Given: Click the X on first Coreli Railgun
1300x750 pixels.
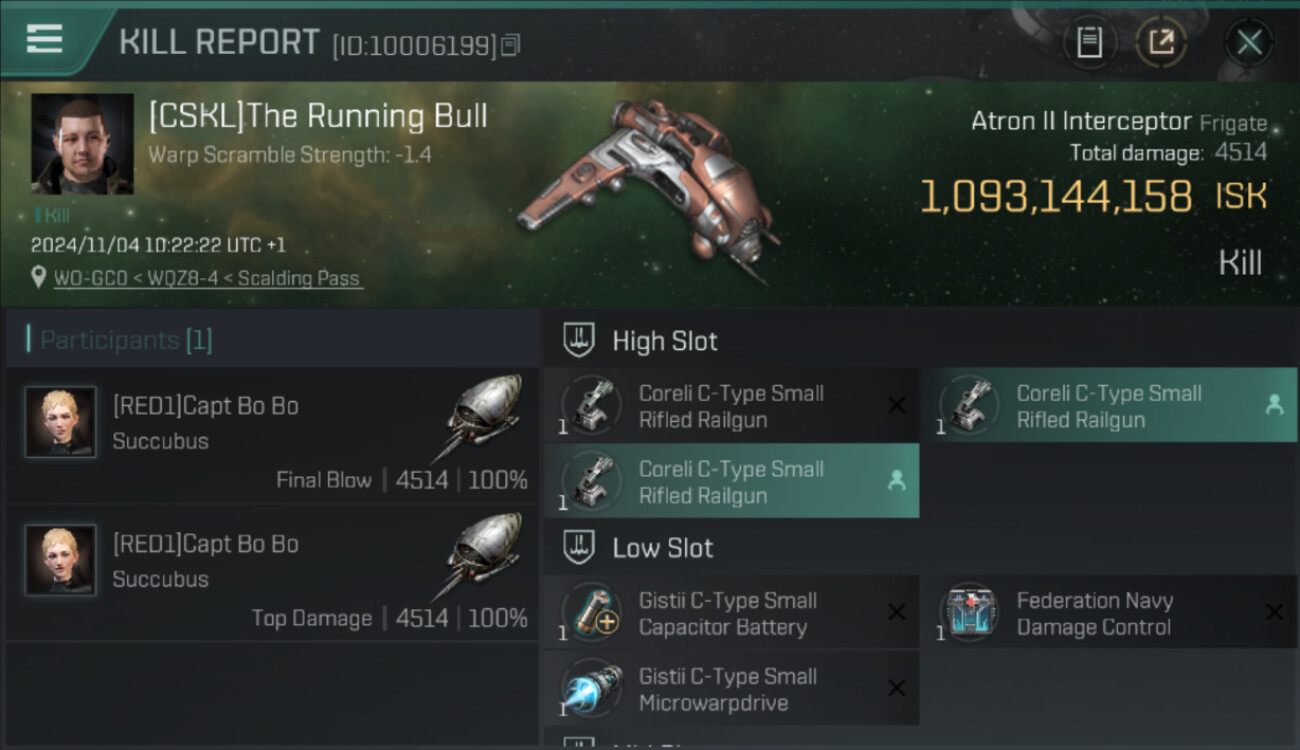Looking at the screenshot, I should 897,405.
